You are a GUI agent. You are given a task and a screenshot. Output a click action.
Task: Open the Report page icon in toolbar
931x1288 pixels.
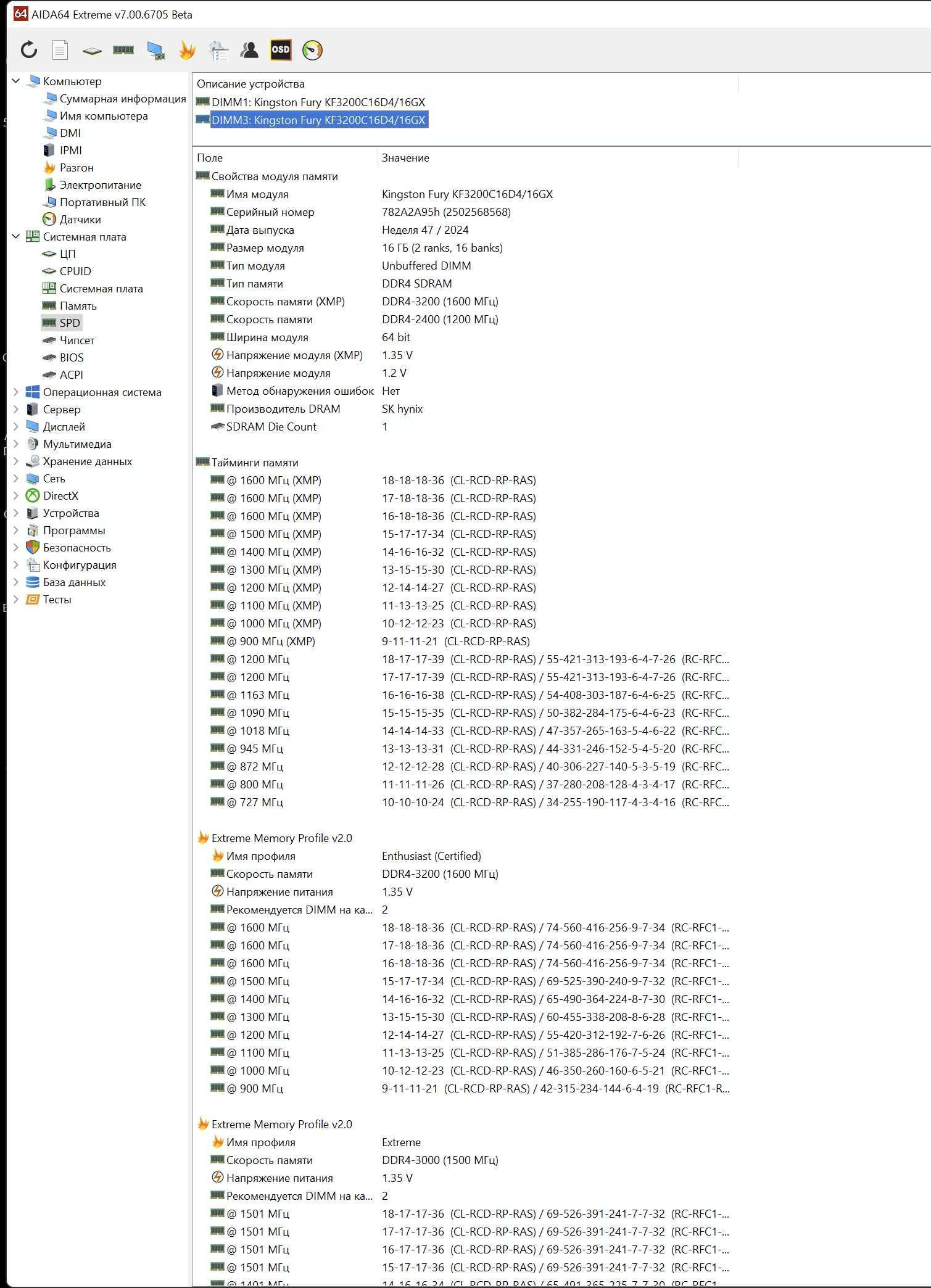[x=60, y=50]
